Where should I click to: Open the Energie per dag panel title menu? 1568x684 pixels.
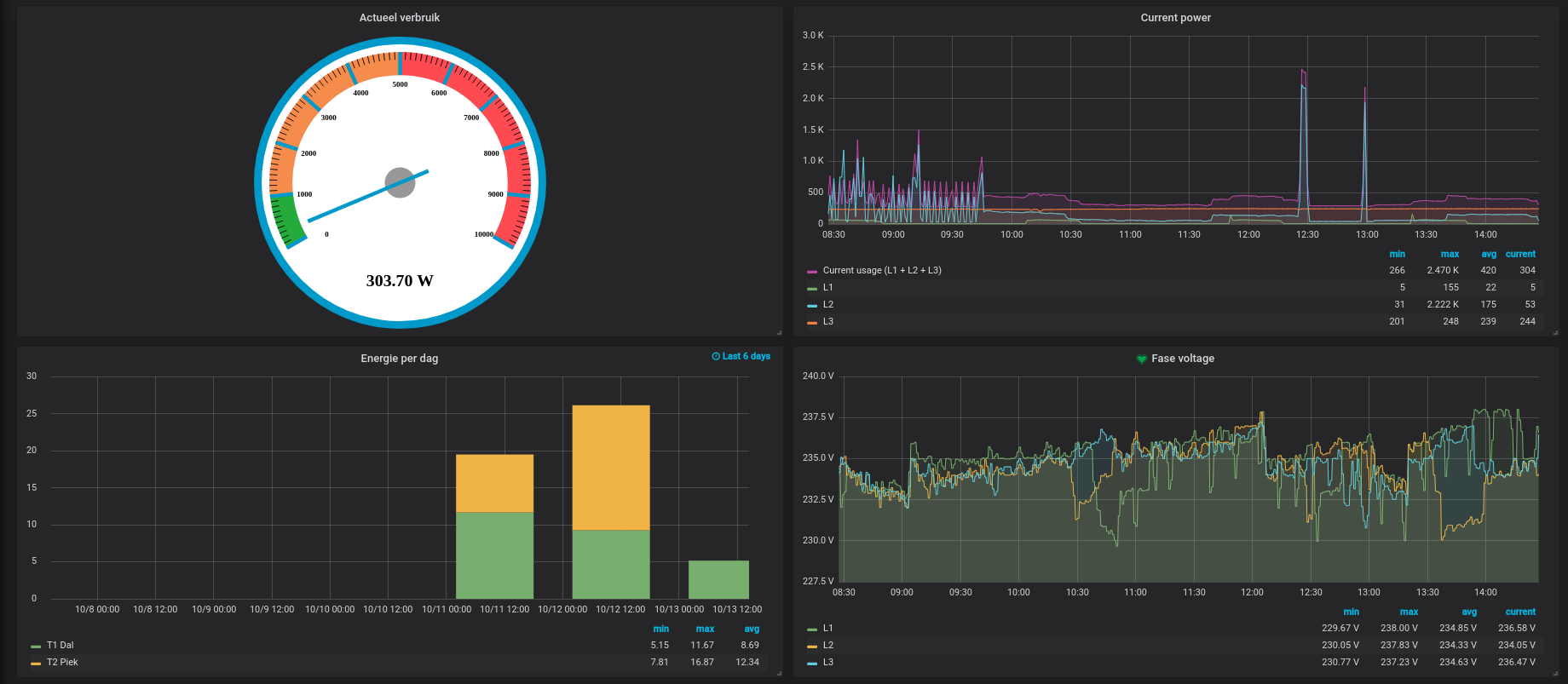click(x=400, y=359)
